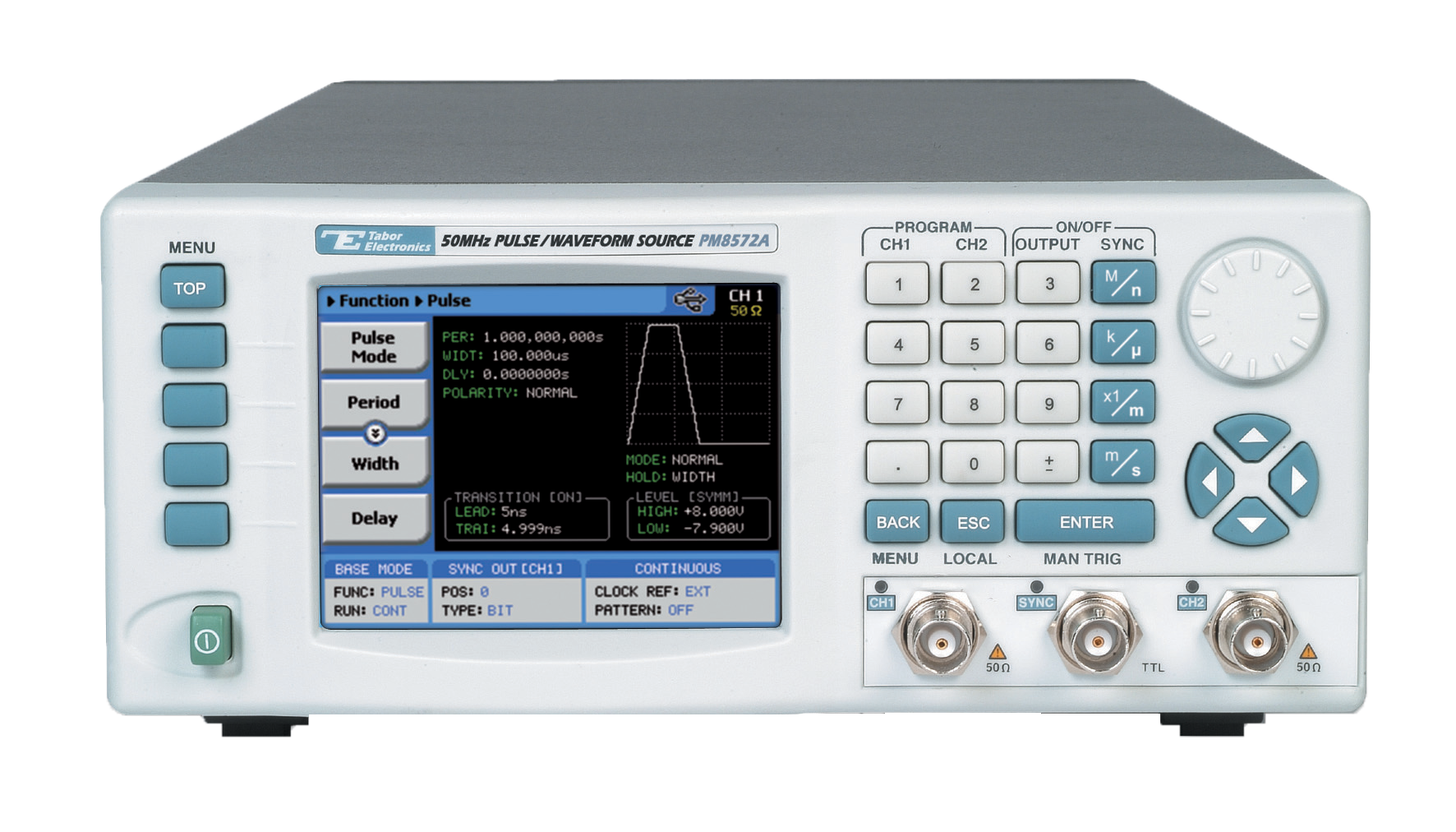Toggle SYNC output using M/n key

pyautogui.click(x=1122, y=283)
